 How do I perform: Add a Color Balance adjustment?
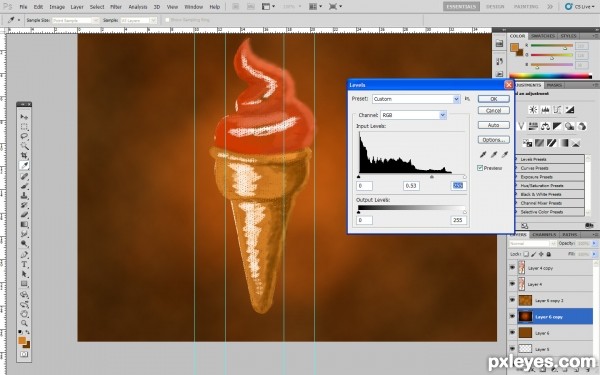click(x=545, y=126)
